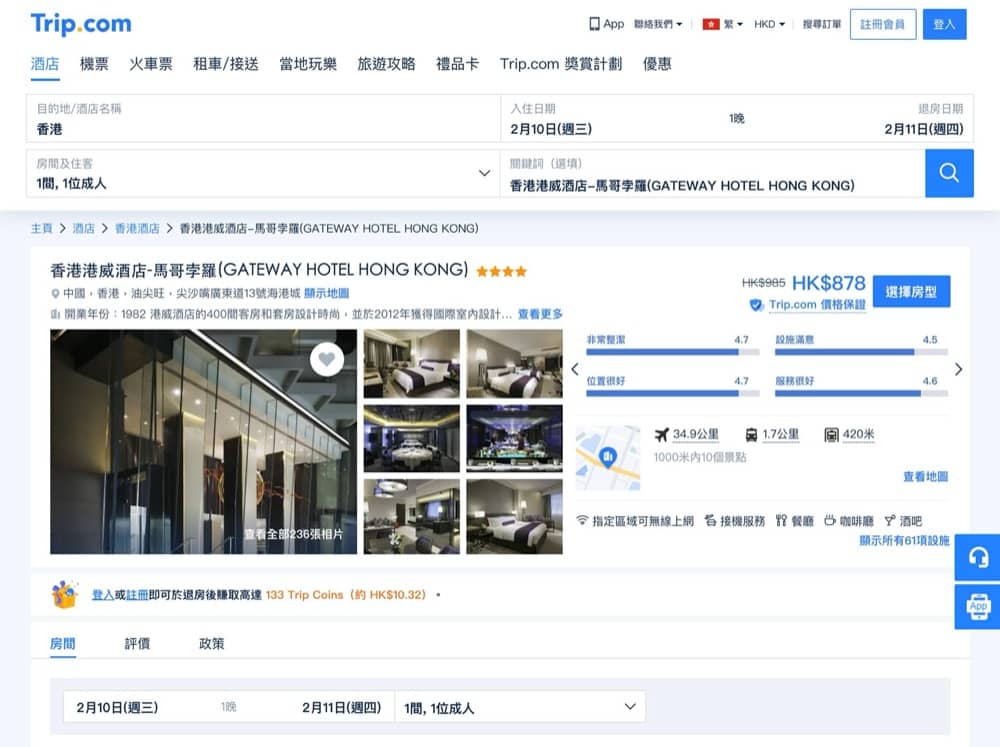The image size is (1000, 747).
Task: Click the coffee shop cup icon
Action: tap(830, 521)
